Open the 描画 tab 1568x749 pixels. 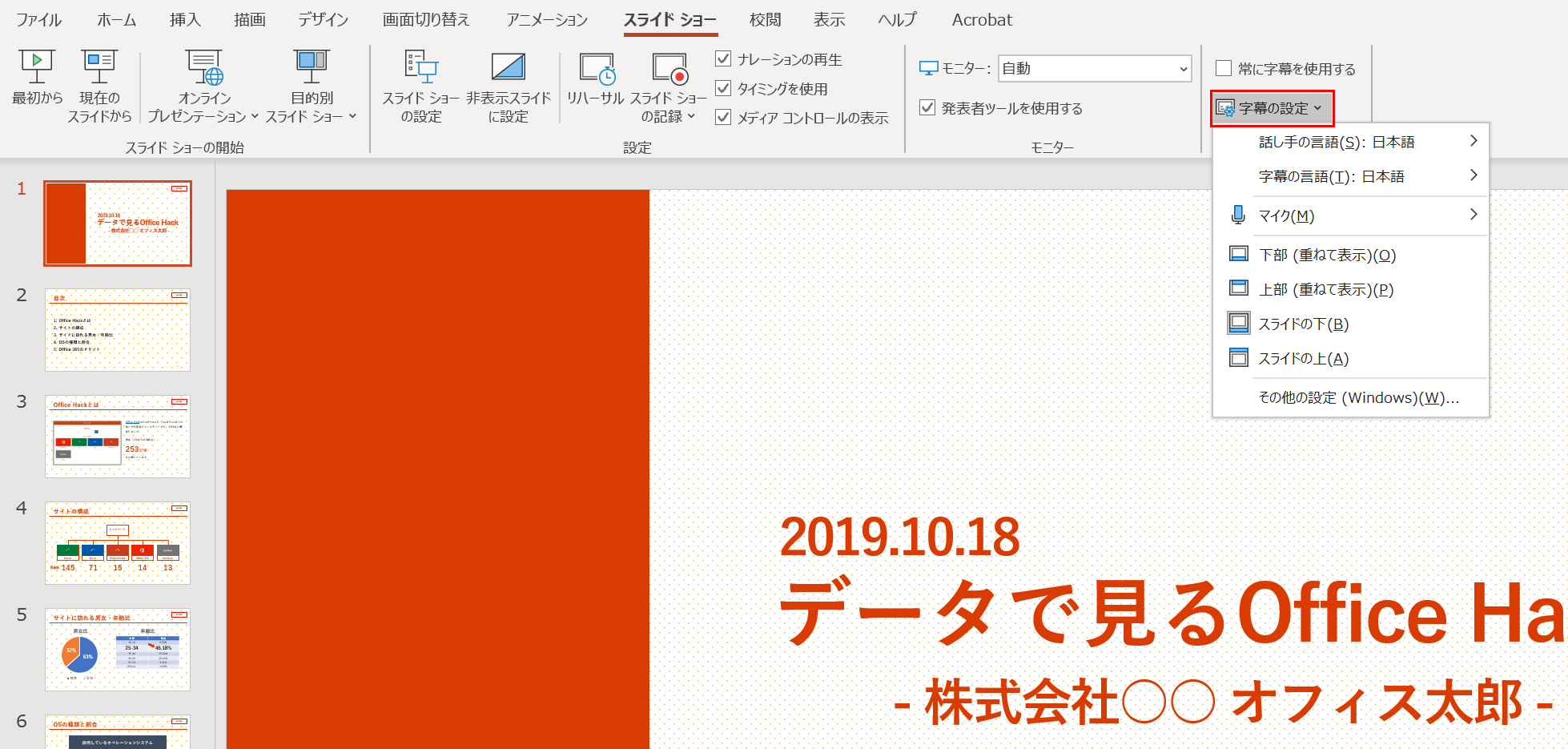(x=250, y=20)
